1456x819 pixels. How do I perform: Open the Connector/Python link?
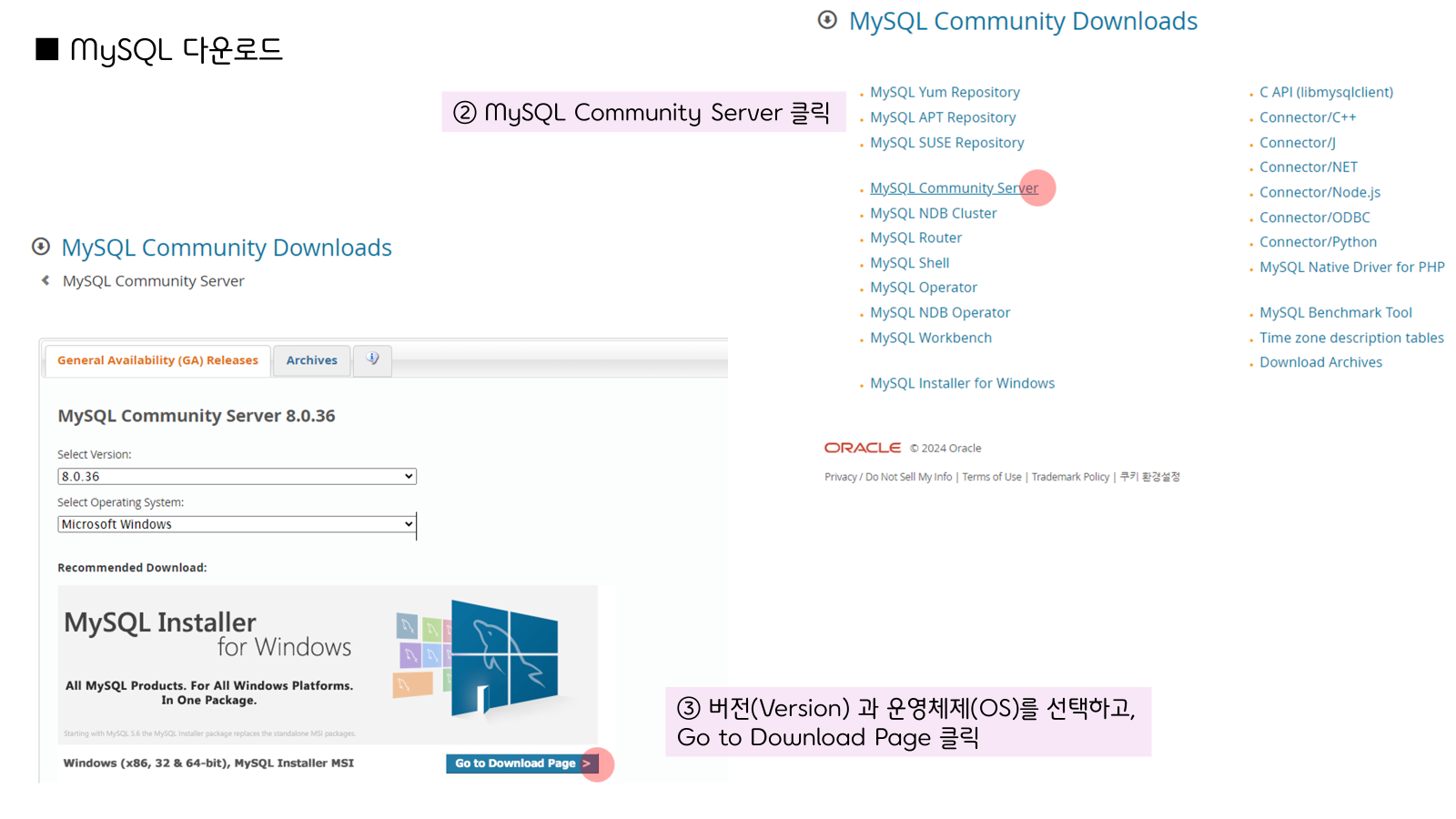tap(1318, 242)
